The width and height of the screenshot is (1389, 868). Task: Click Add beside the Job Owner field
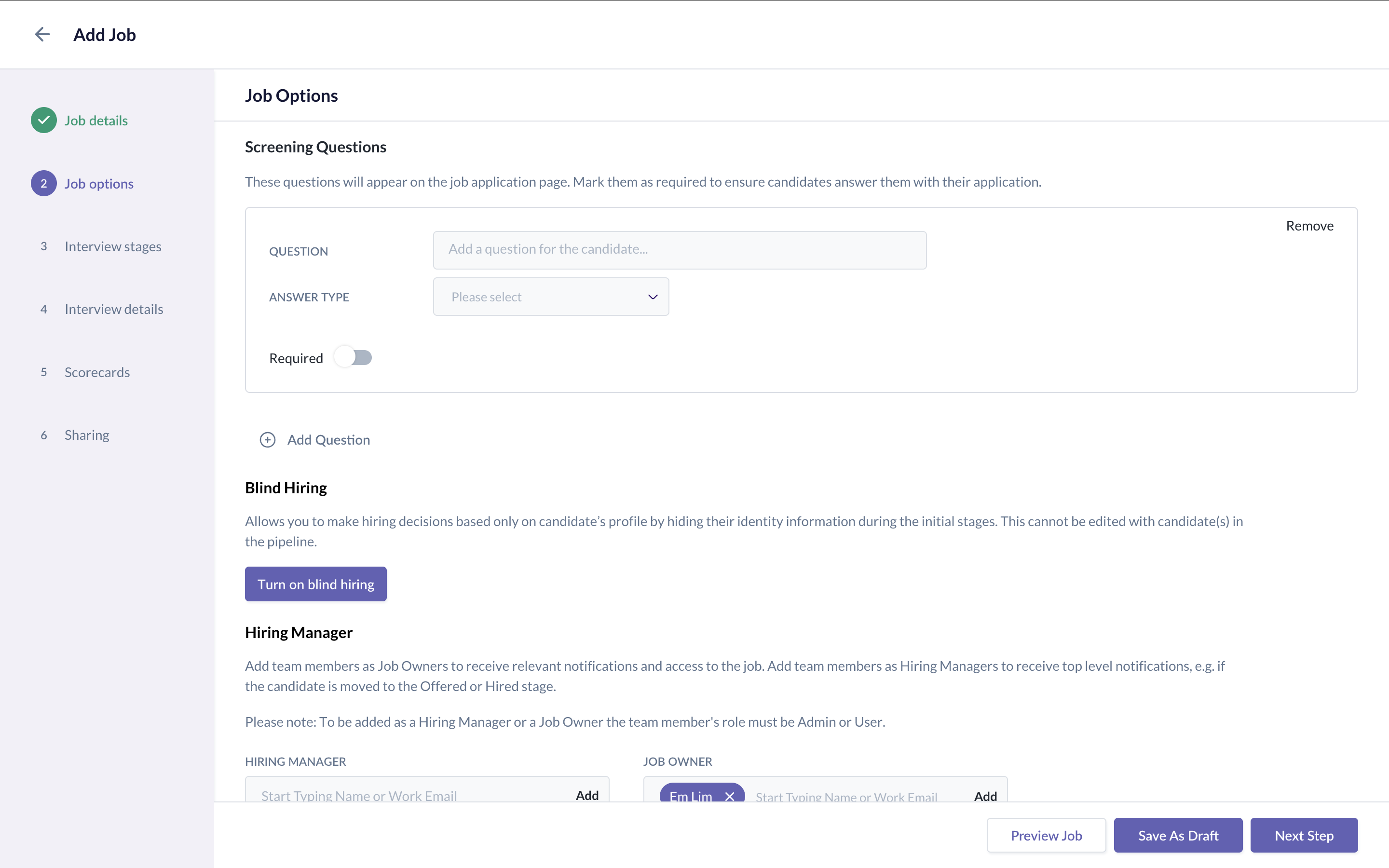(985, 795)
